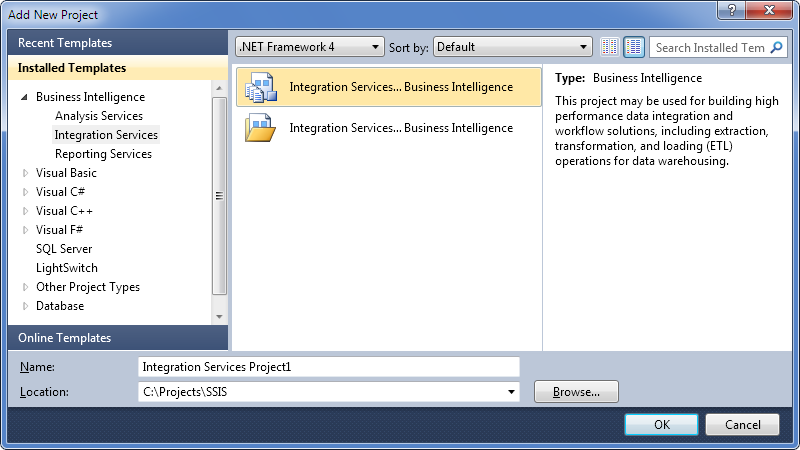Click the Cancel button

pos(742,424)
